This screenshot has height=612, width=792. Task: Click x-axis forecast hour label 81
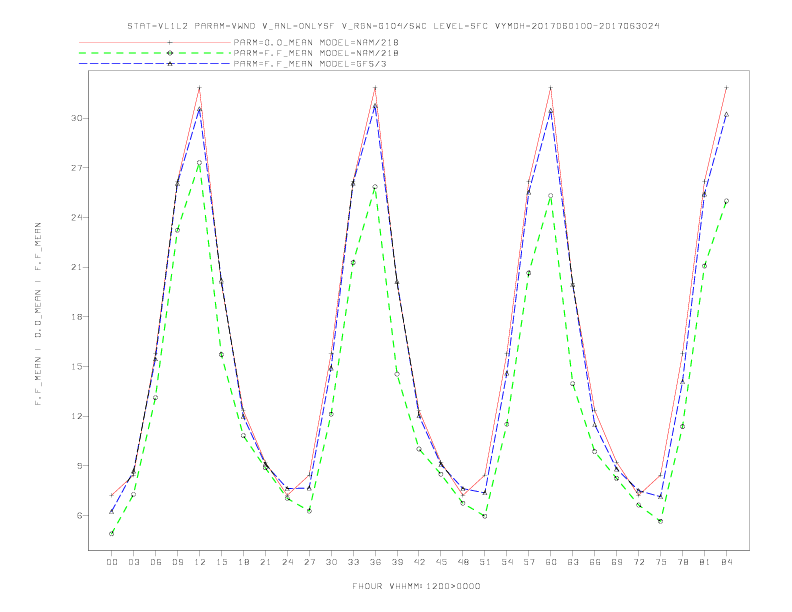coord(705,562)
